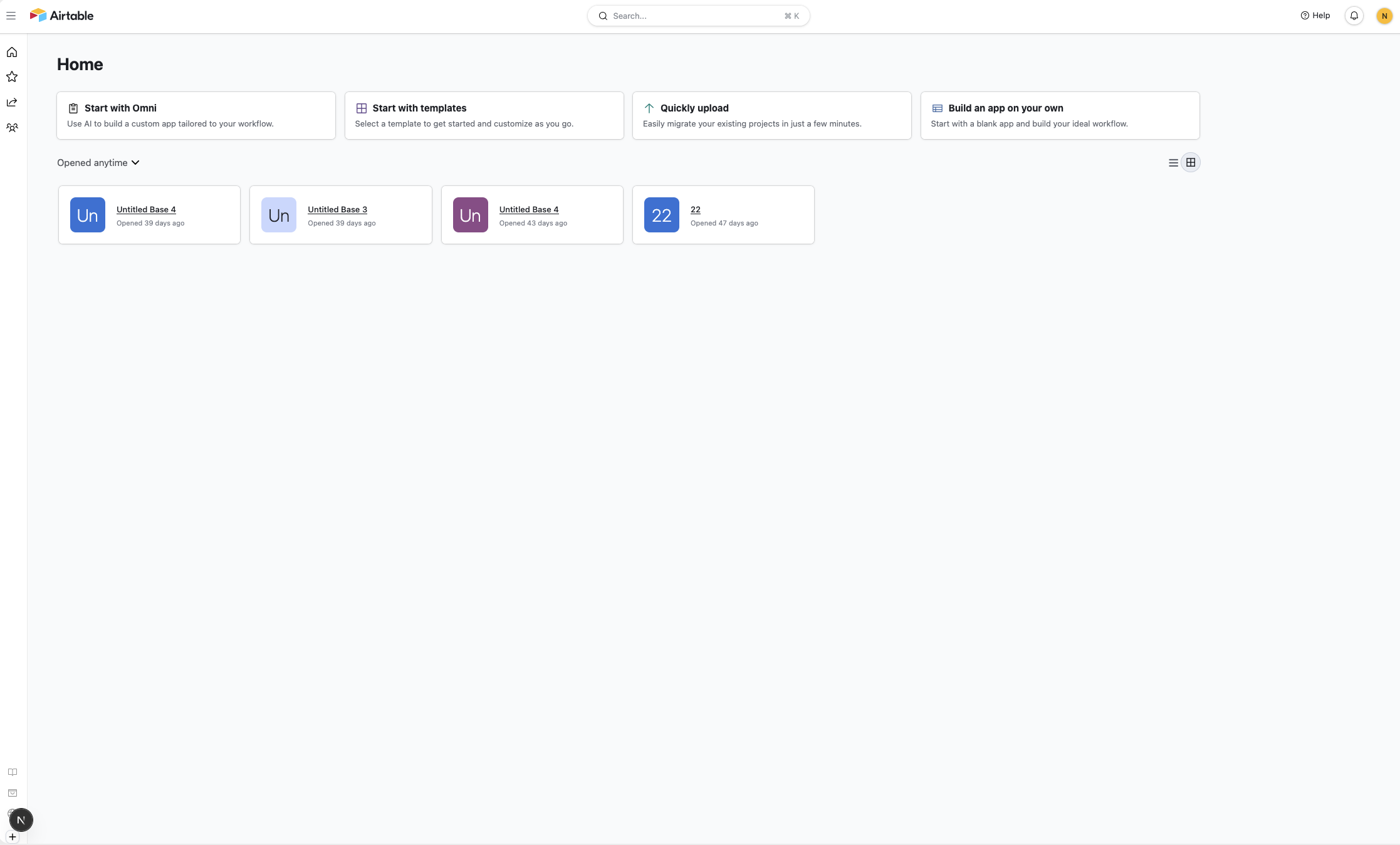Click the plus button to create a workspace

(x=13, y=836)
